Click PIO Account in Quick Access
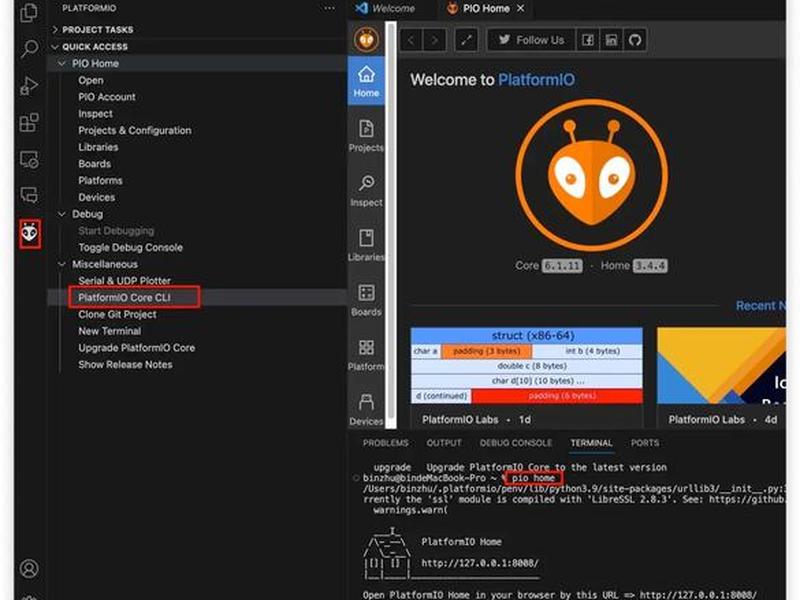The image size is (800, 600). (x=107, y=97)
